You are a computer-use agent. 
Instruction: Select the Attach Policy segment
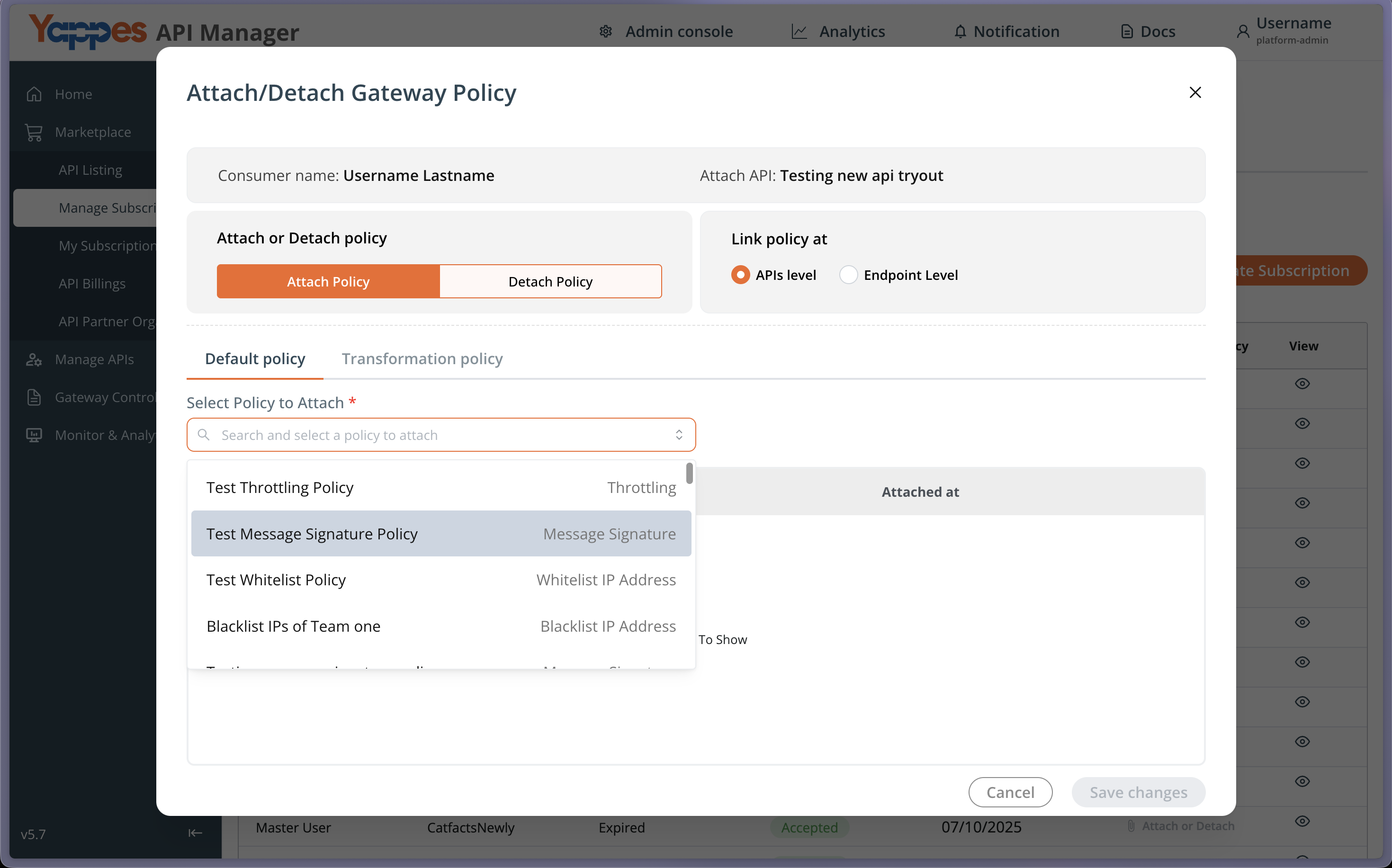pyautogui.click(x=328, y=281)
